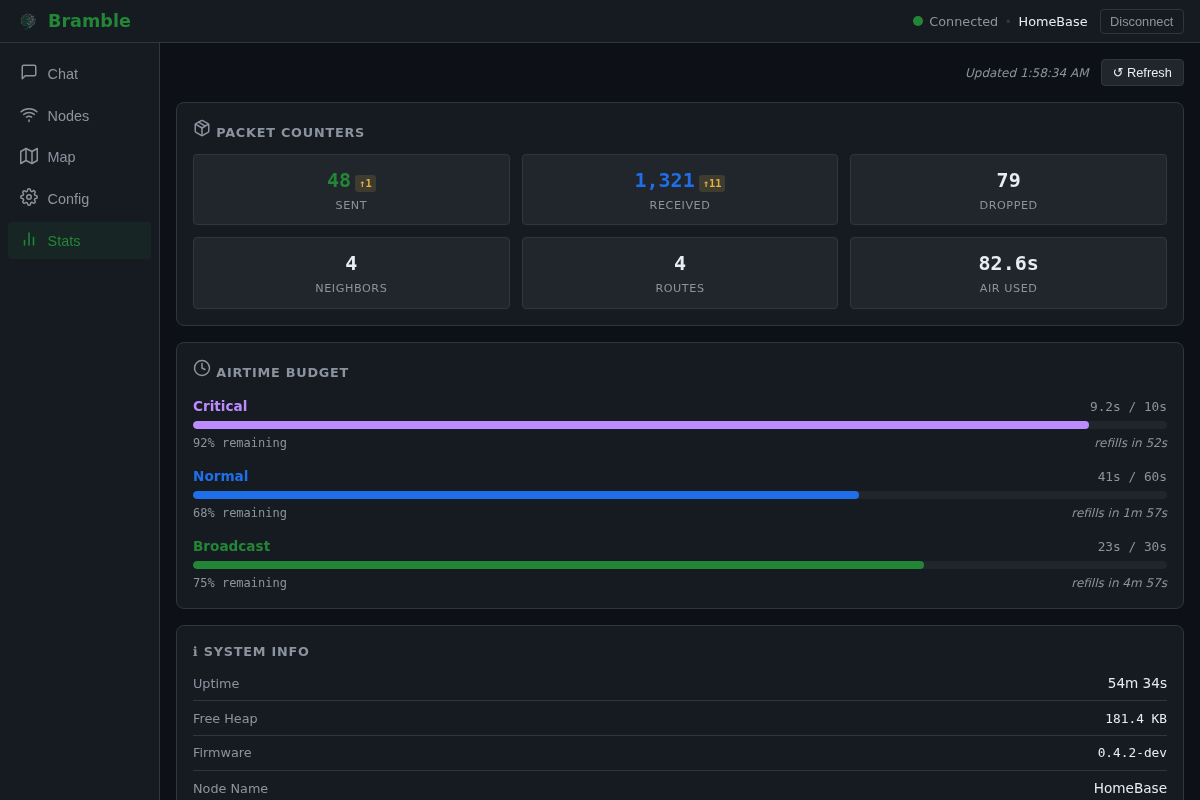
Task: Click the Packet Counters box icon
Action: pyautogui.click(x=202, y=128)
